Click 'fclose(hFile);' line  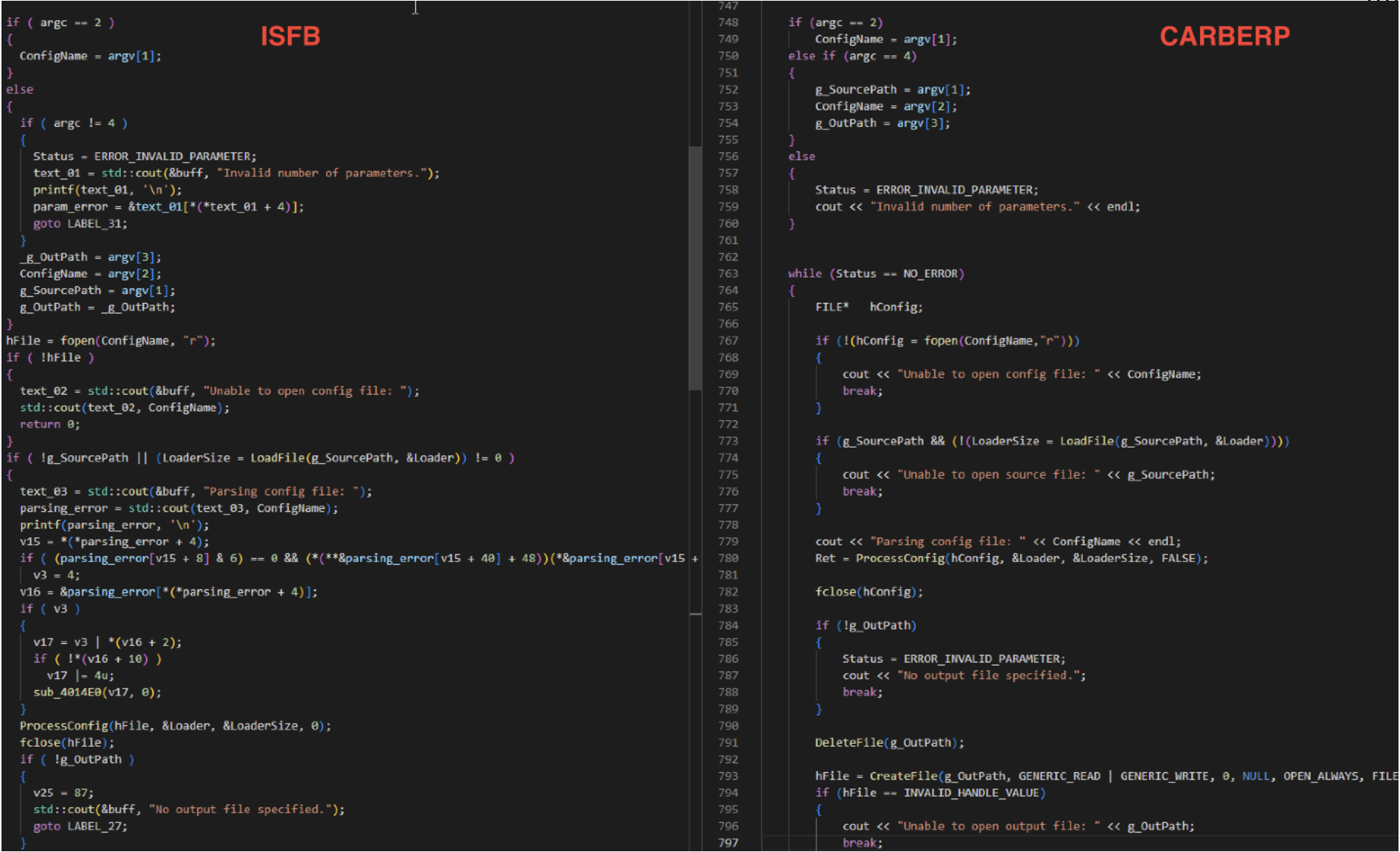click(67, 743)
